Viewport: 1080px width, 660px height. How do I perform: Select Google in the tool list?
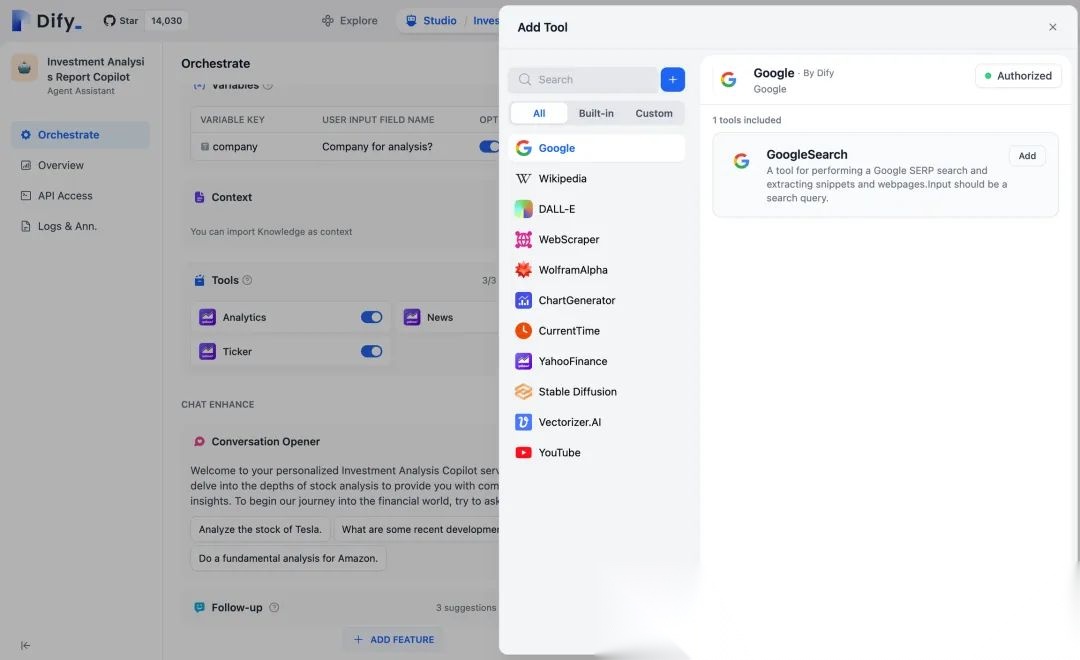(x=596, y=148)
